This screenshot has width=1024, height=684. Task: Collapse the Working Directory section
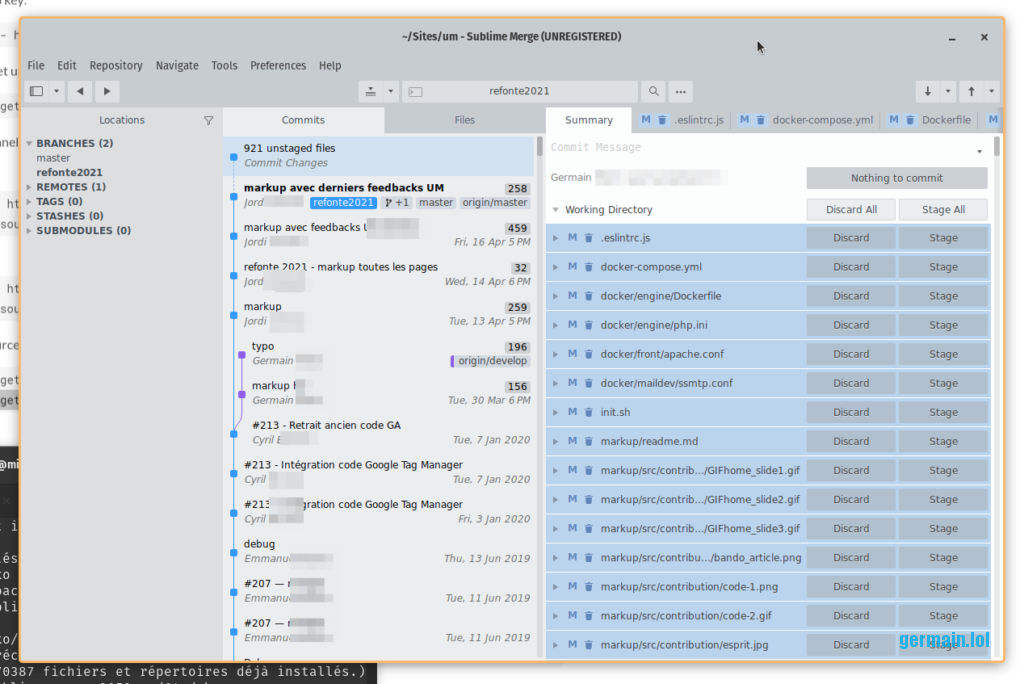coord(555,210)
